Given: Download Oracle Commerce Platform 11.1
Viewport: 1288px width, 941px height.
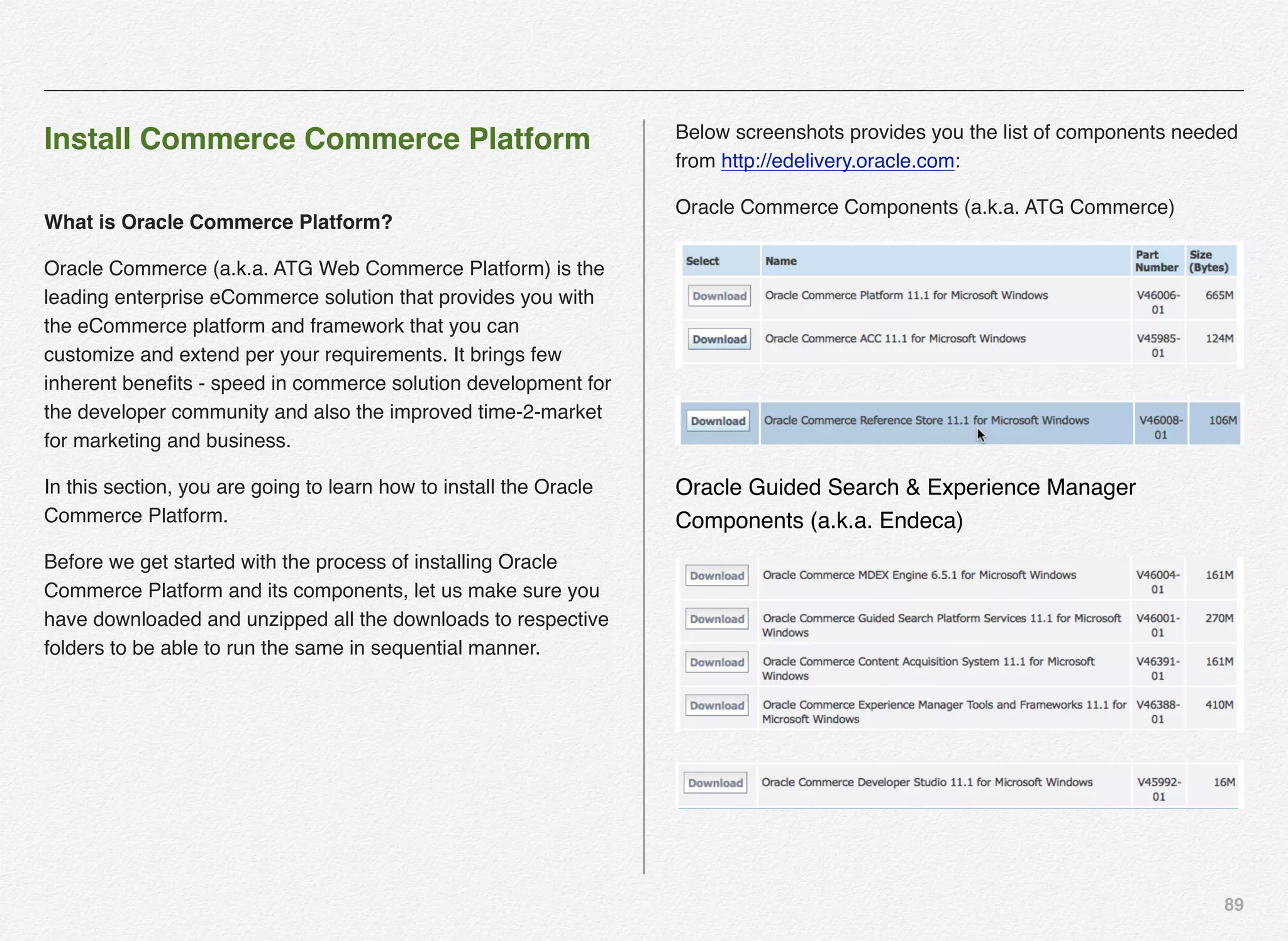Looking at the screenshot, I should coord(719,296).
